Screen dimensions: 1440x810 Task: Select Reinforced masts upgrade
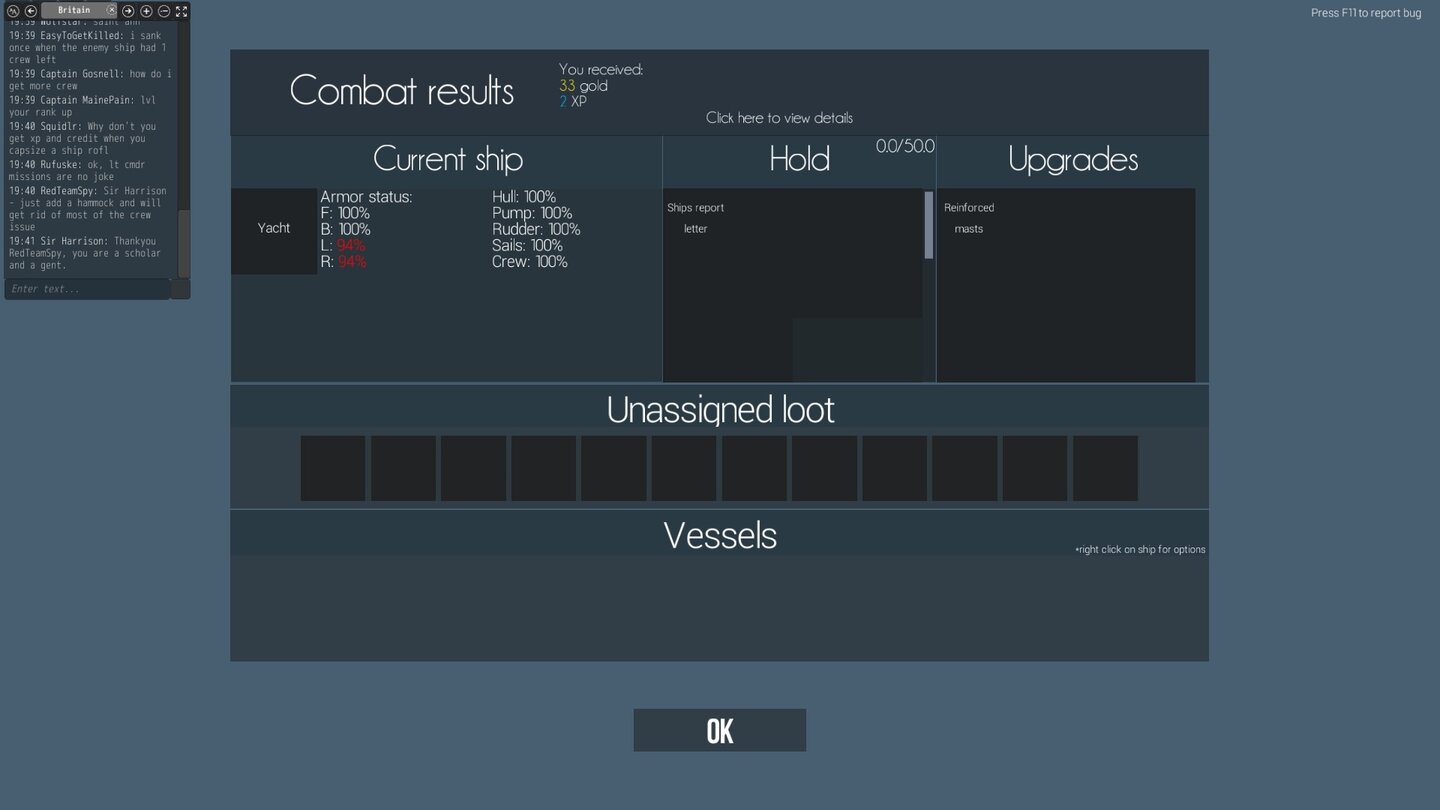point(969,218)
